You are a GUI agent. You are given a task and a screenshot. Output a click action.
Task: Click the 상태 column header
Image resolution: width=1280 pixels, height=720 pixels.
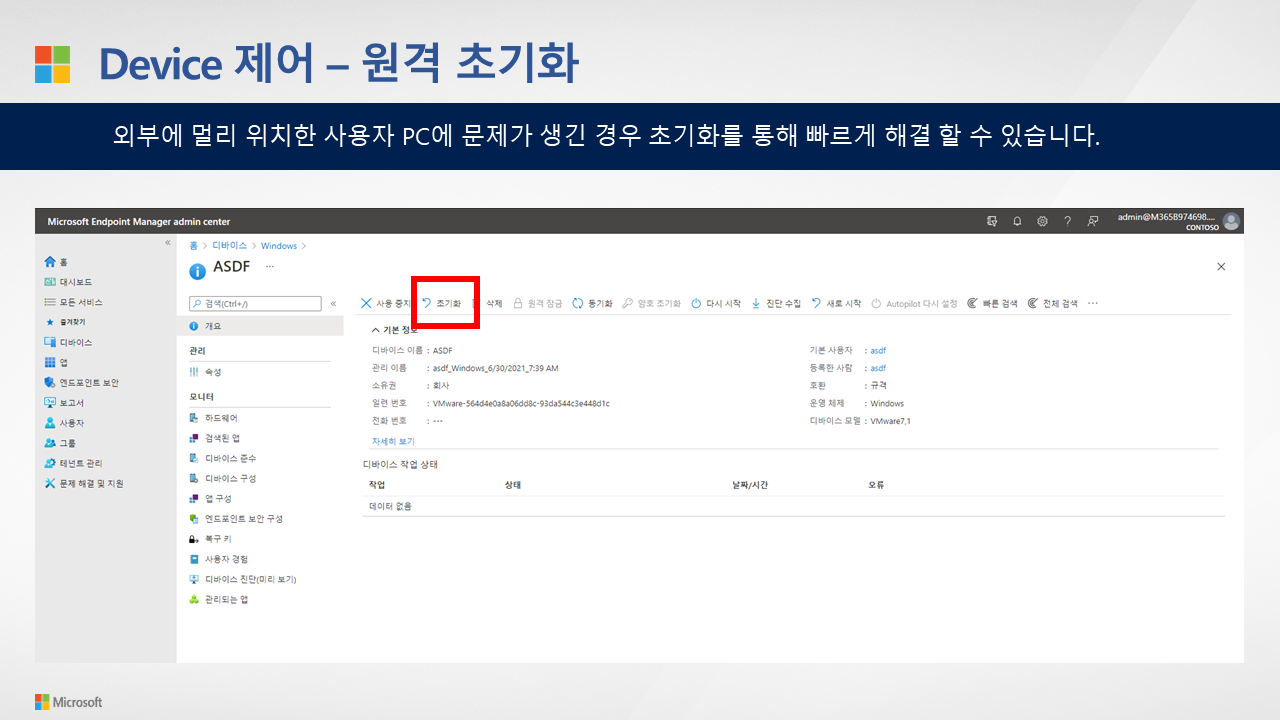click(x=513, y=485)
